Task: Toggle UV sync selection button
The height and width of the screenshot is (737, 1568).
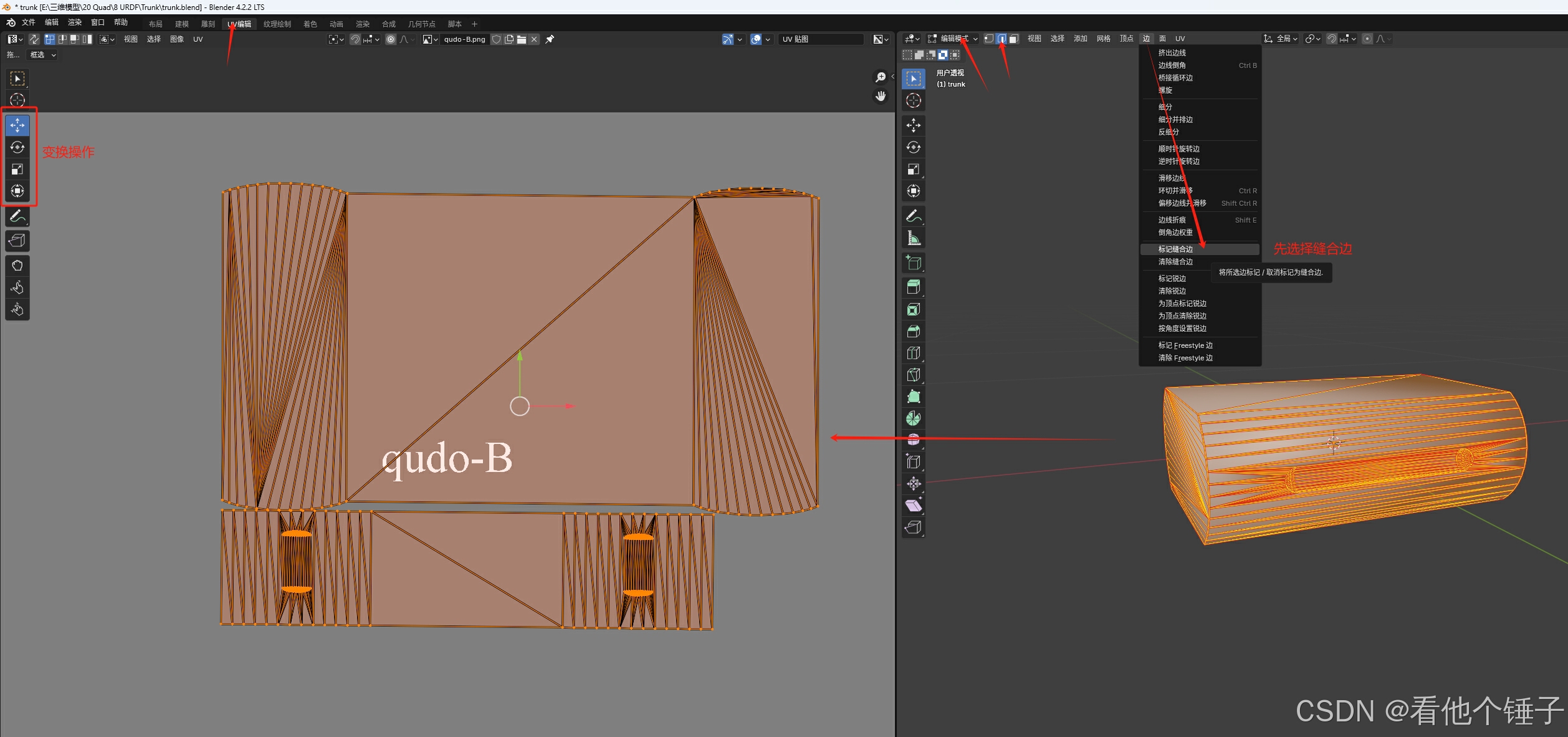Action: click(34, 39)
